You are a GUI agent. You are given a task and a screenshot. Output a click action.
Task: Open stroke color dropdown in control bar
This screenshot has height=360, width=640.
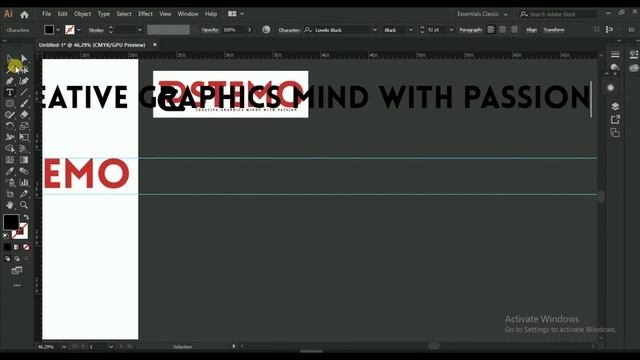79,30
